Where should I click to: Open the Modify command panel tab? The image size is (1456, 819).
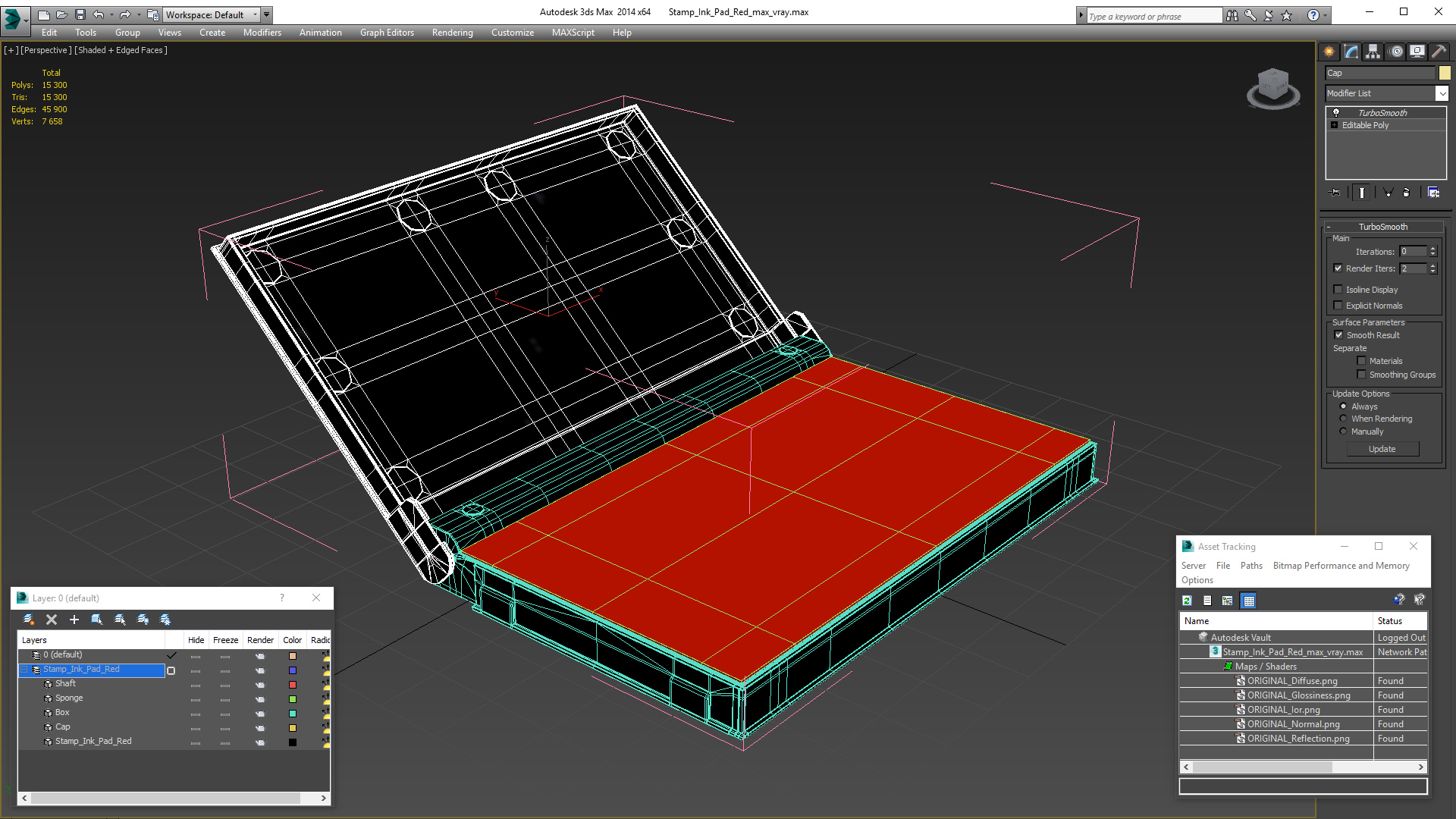point(1351,52)
